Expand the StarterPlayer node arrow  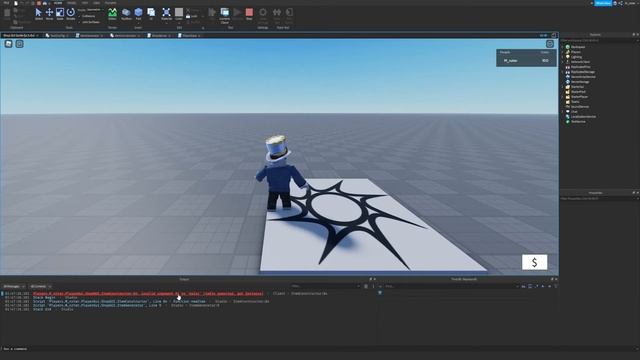pyautogui.click(x=562, y=97)
